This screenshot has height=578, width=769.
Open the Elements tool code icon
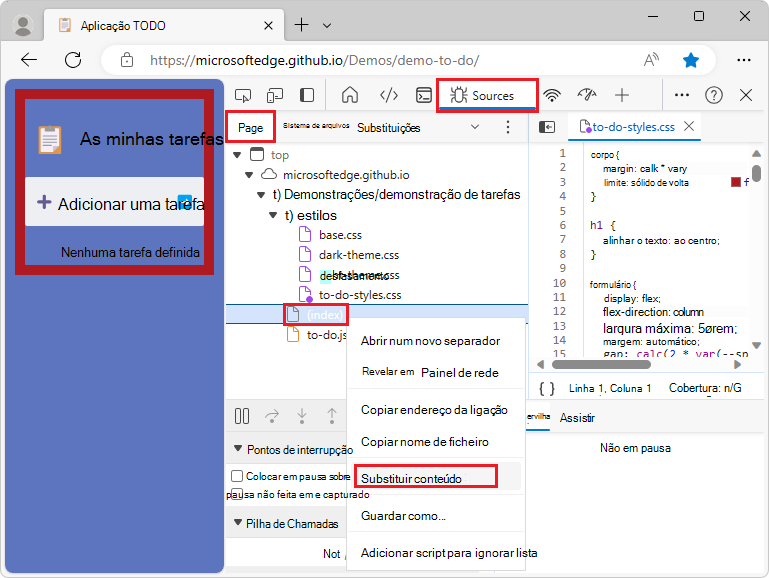(389, 95)
